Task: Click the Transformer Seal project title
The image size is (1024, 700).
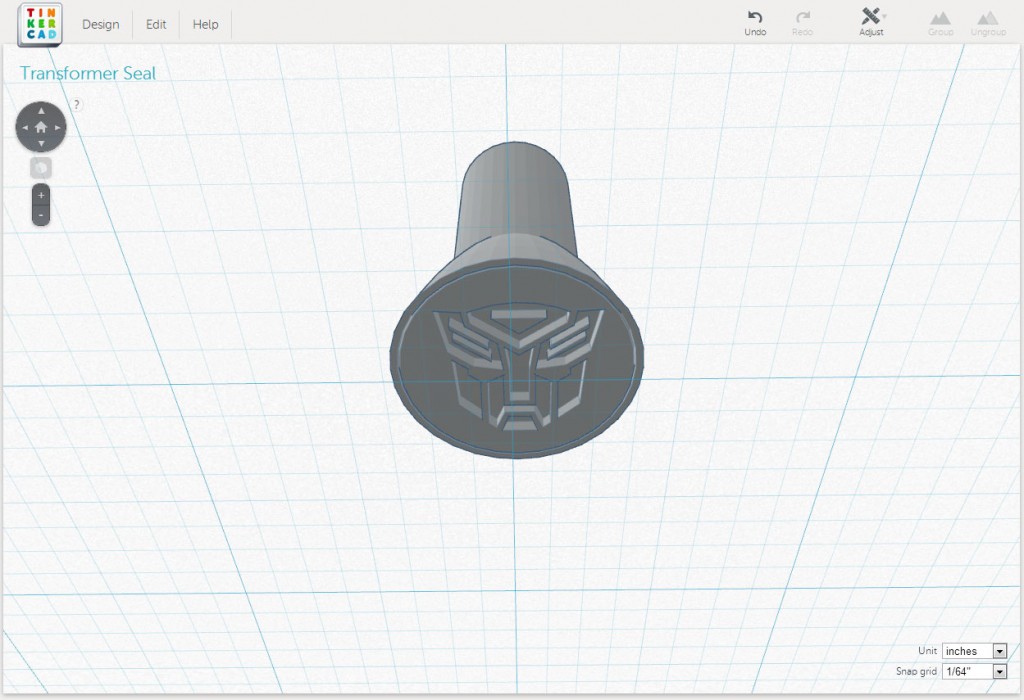Action: (88, 73)
